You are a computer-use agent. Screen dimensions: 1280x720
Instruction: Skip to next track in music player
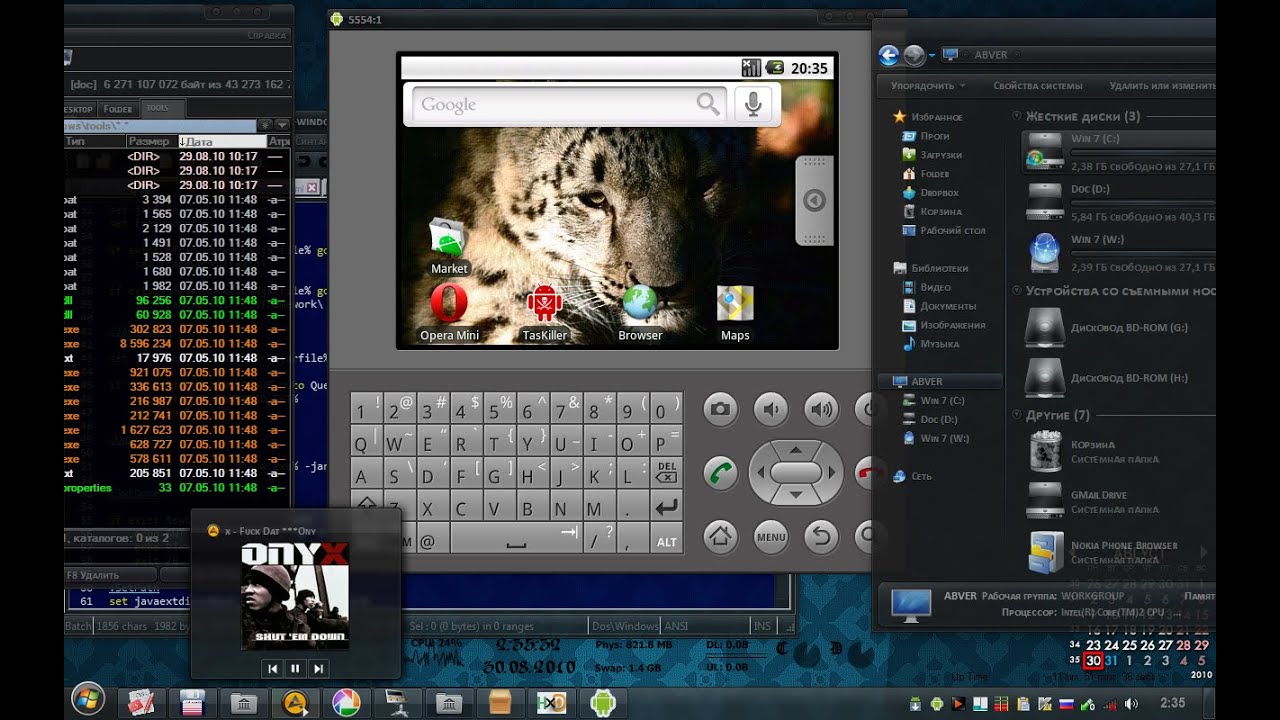pyautogui.click(x=319, y=668)
